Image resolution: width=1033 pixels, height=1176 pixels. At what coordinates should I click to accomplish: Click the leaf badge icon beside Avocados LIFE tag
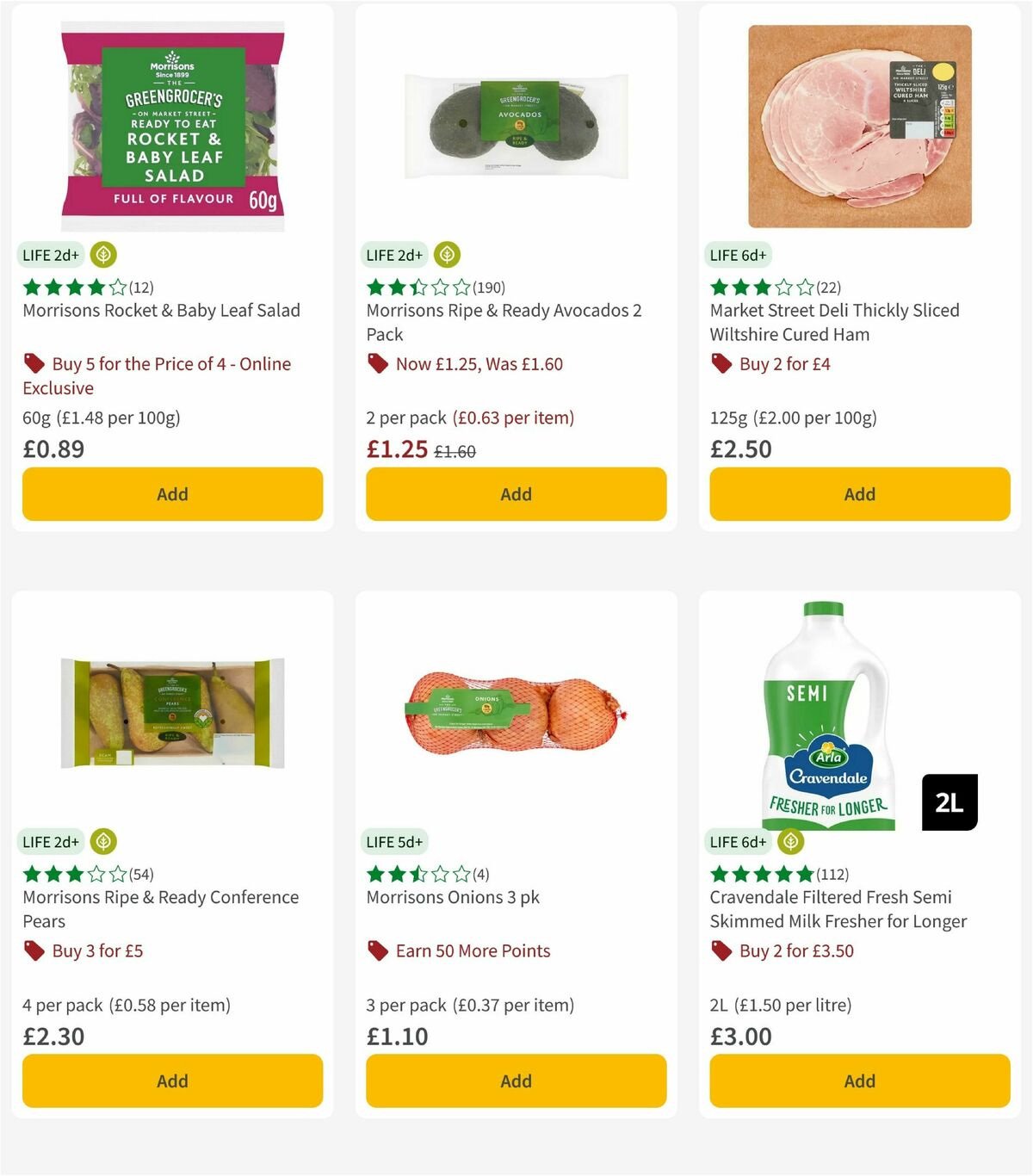click(x=448, y=255)
